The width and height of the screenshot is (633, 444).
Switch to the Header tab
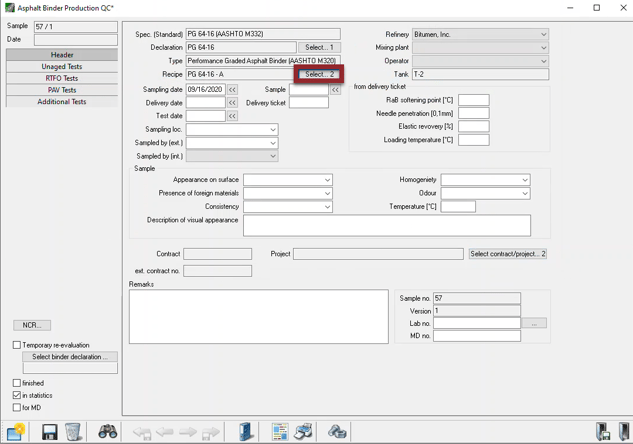click(62, 55)
